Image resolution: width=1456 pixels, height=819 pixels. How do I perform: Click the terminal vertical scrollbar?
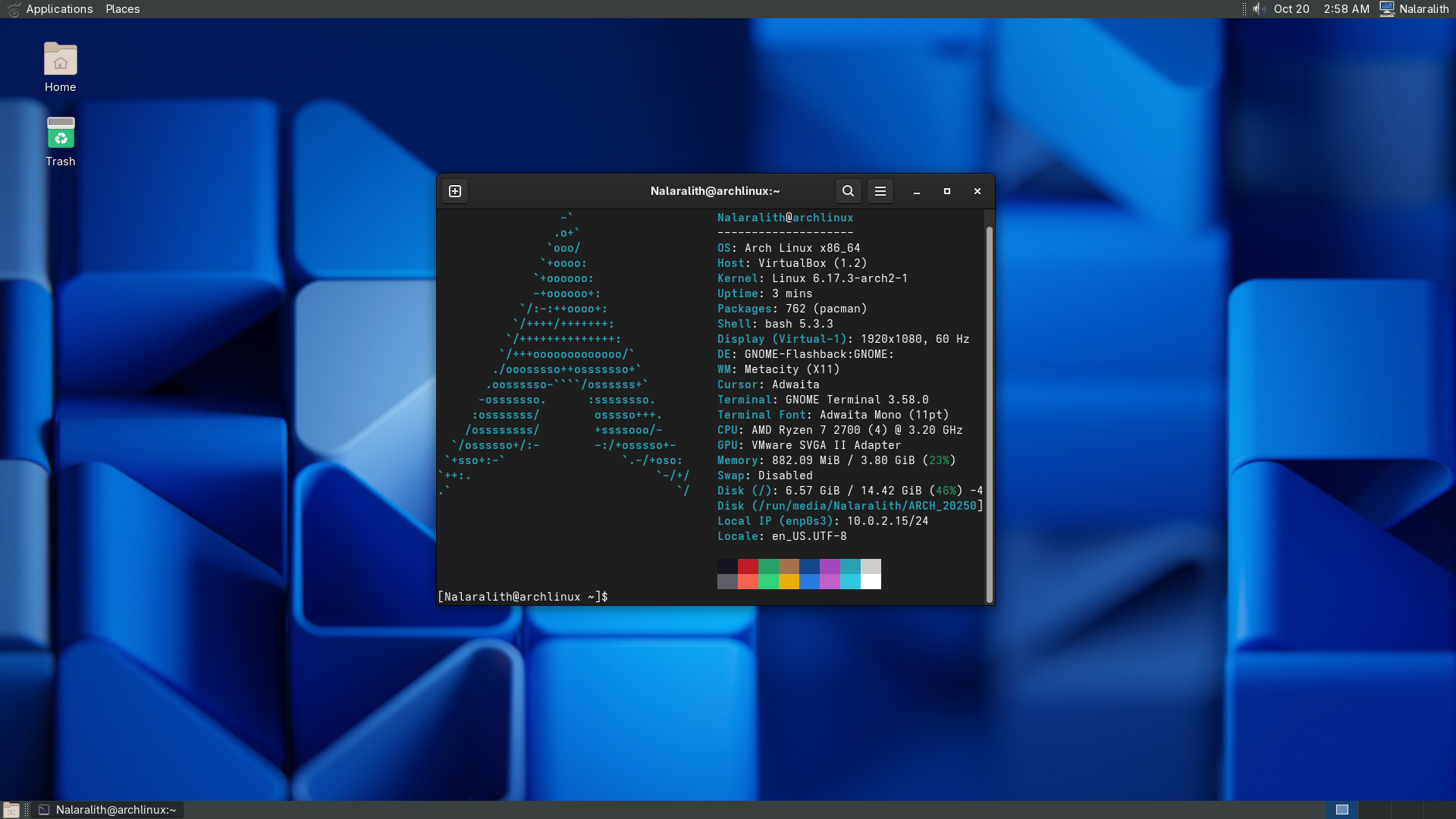[x=989, y=413]
